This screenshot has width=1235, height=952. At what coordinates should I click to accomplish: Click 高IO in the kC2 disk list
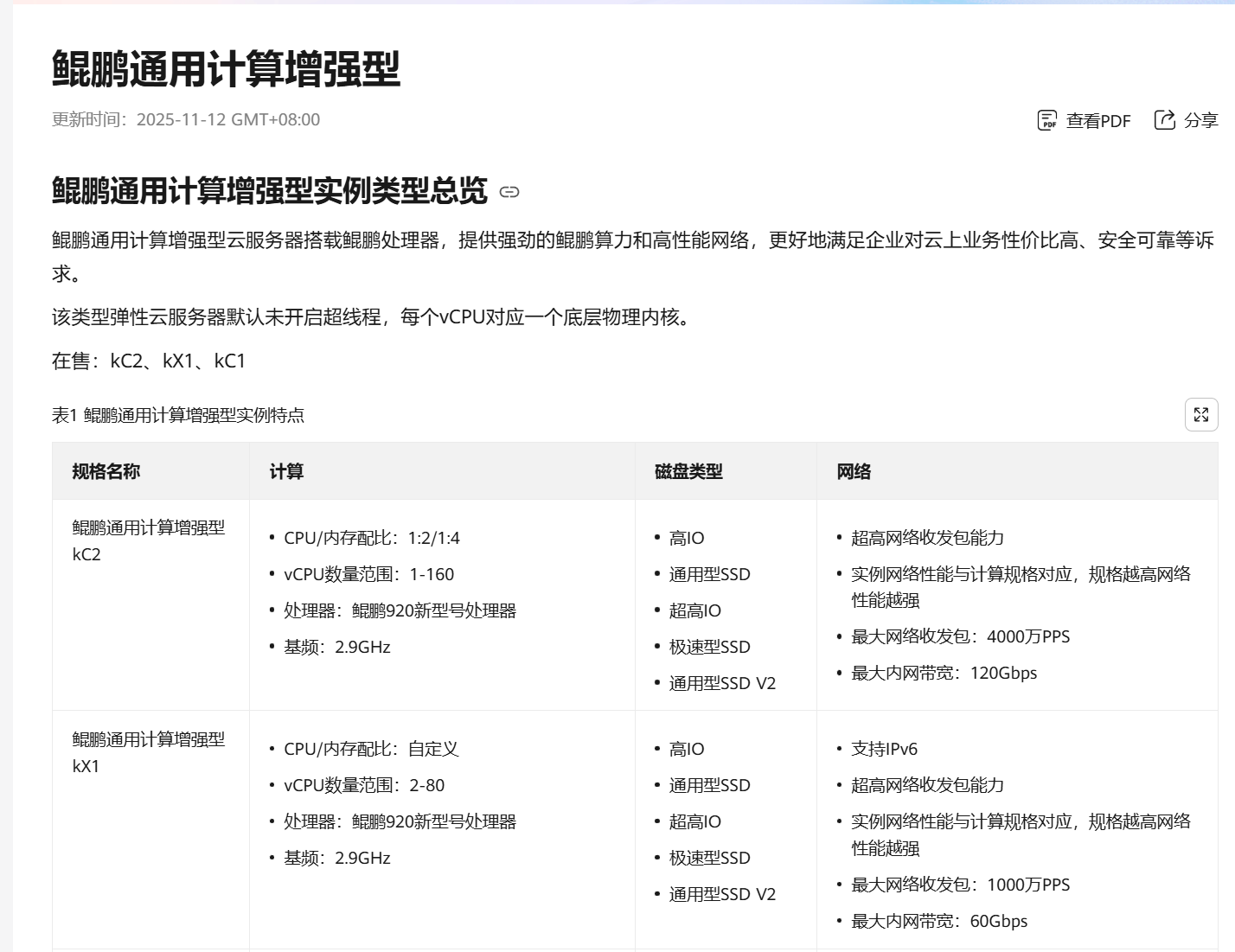point(687,538)
